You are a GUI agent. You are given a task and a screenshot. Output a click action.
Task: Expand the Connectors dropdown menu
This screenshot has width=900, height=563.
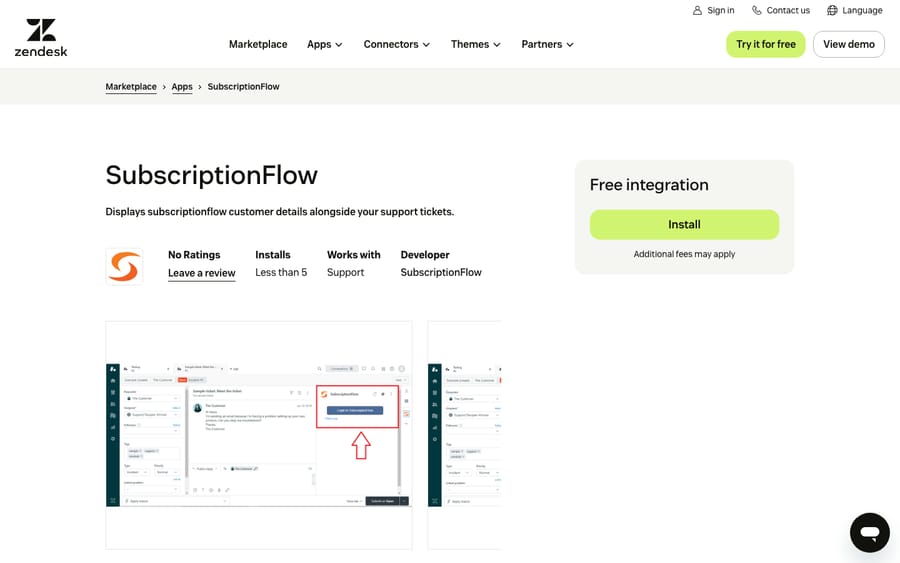397,44
